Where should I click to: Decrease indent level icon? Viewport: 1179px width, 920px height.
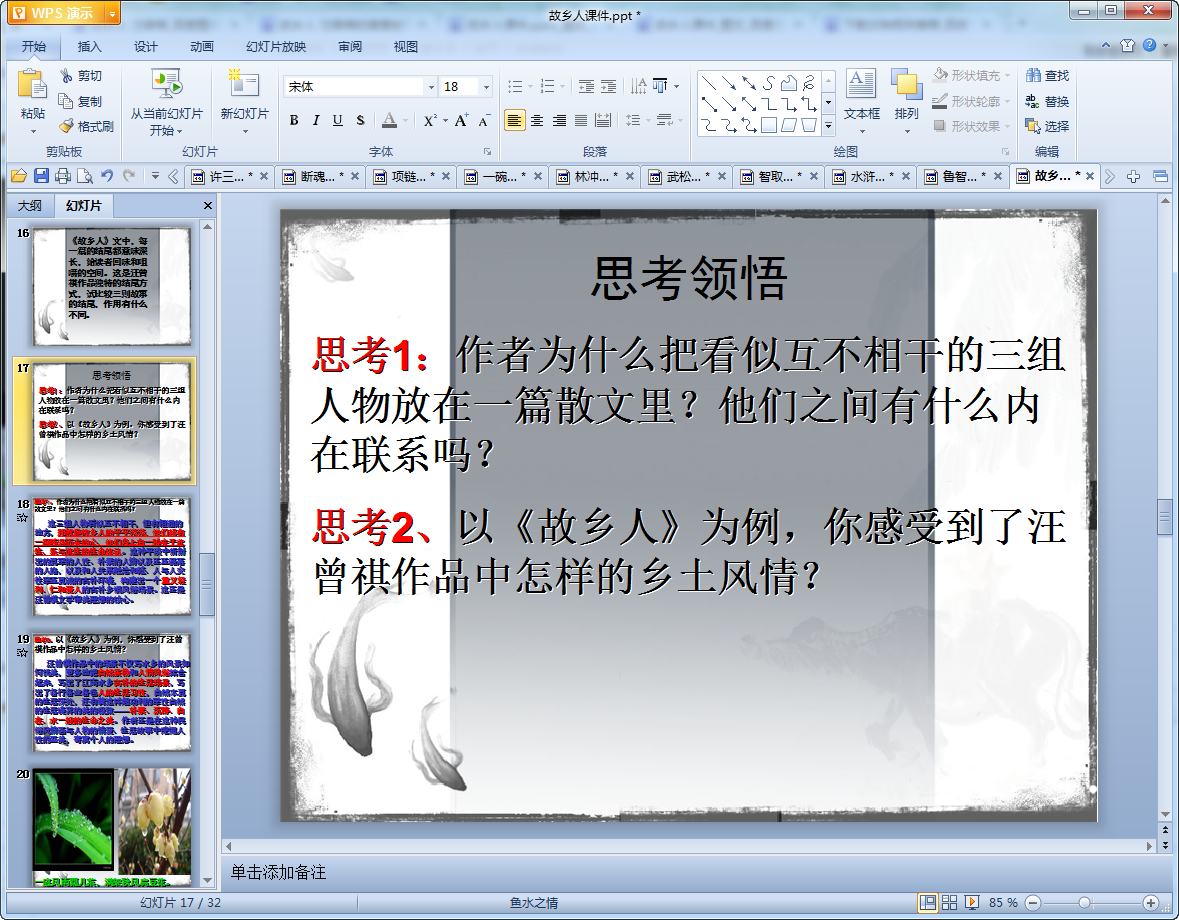[586, 86]
